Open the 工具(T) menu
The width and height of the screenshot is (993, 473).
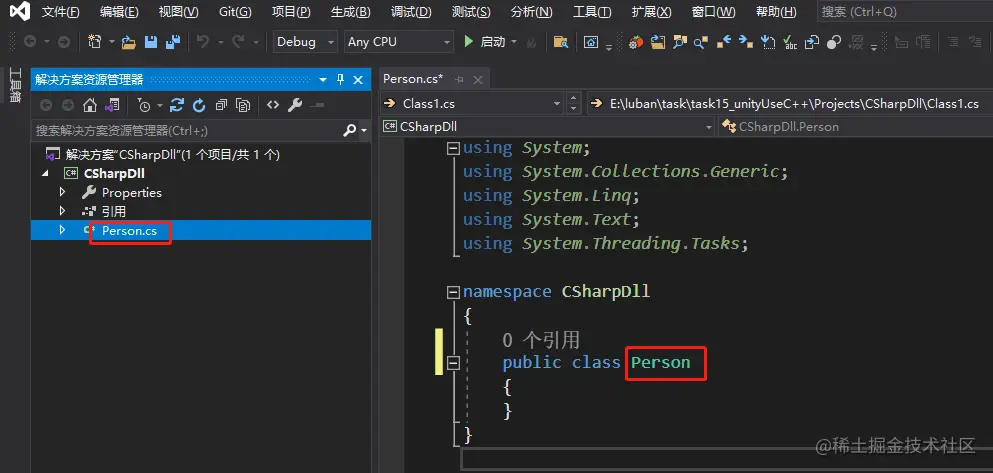pyautogui.click(x=592, y=12)
